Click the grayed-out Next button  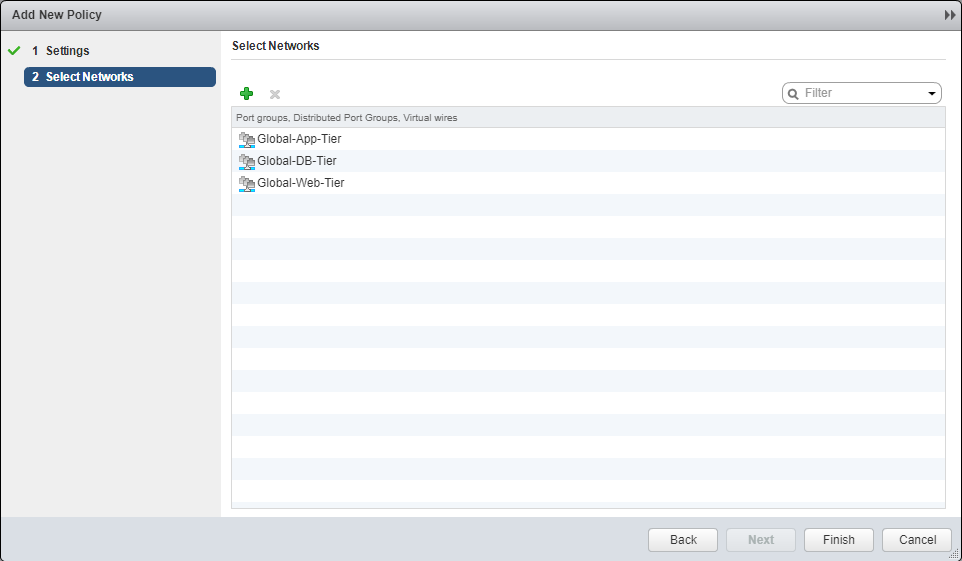click(x=761, y=540)
